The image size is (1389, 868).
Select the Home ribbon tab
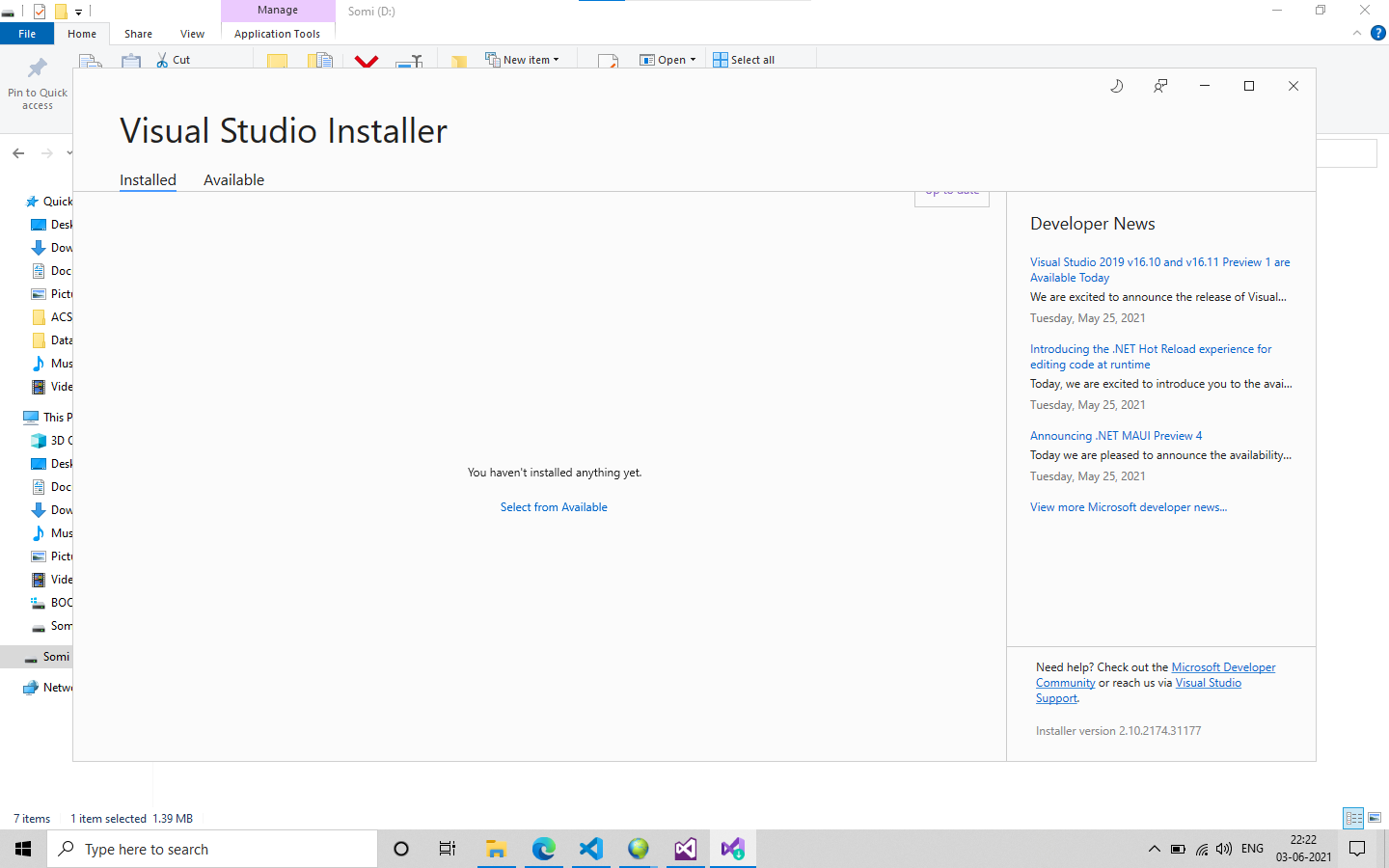tap(82, 34)
